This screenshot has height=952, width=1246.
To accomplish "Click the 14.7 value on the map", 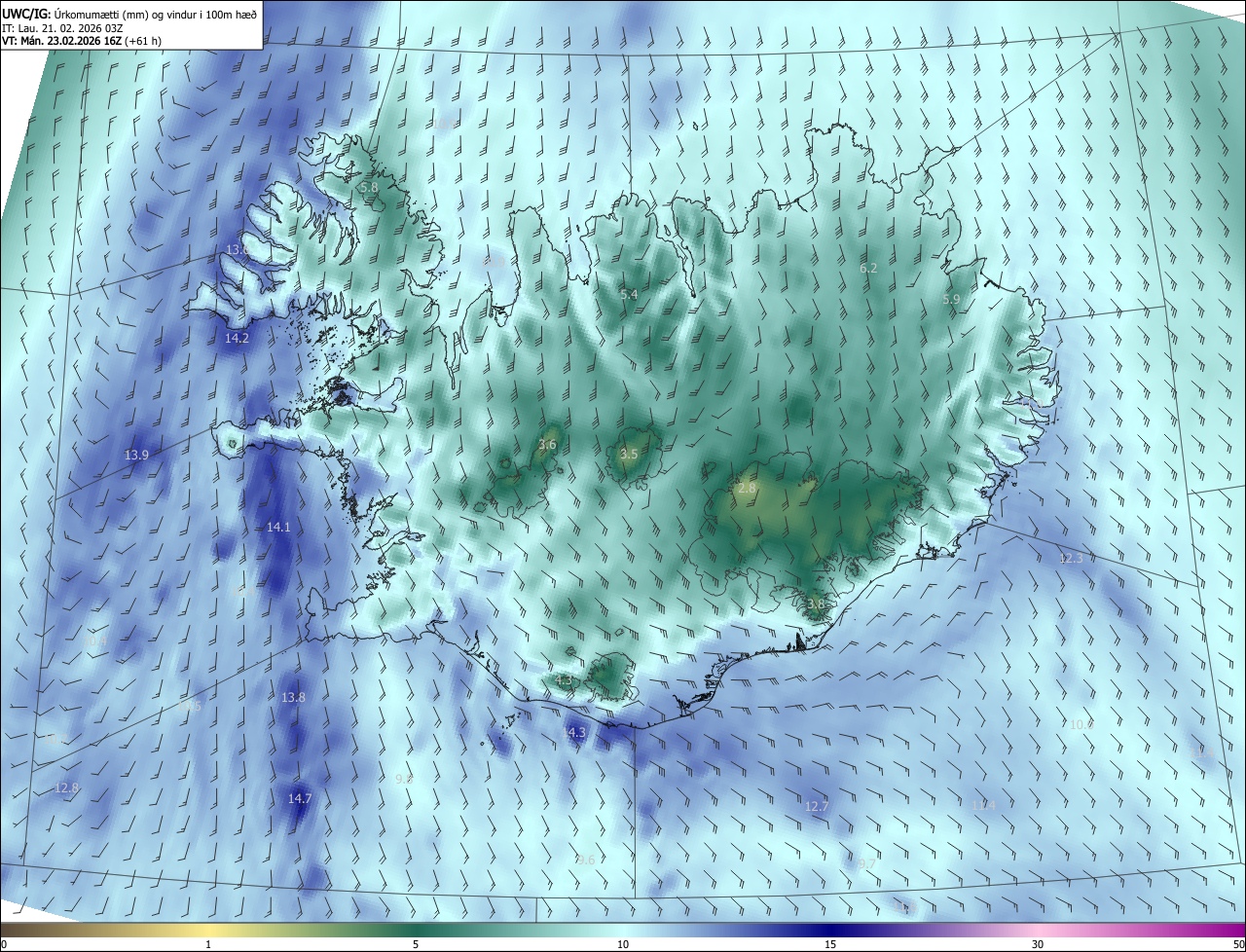I will click(x=300, y=798).
